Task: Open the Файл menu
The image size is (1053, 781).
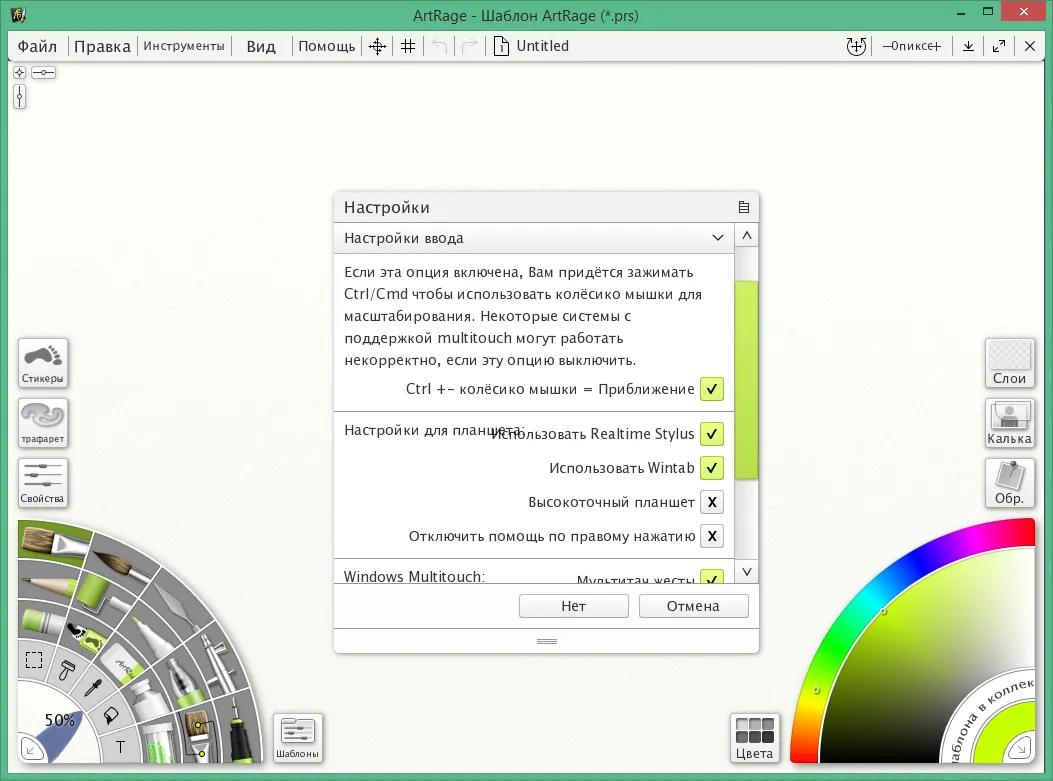Action: click(x=37, y=46)
